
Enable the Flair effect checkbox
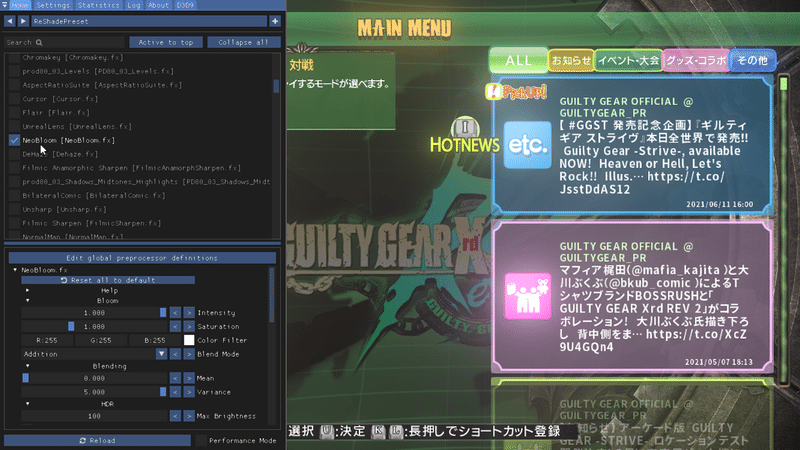pyautogui.click(x=14, y=113)
